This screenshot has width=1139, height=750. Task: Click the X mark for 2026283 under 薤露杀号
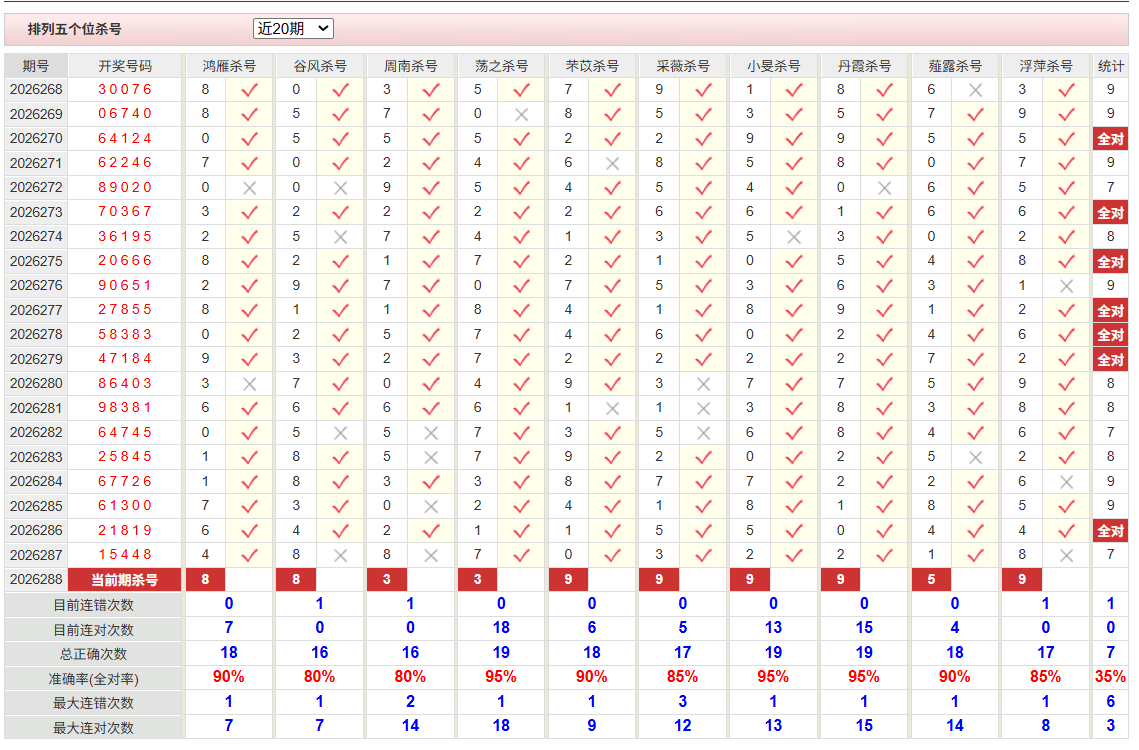point(976,458)
